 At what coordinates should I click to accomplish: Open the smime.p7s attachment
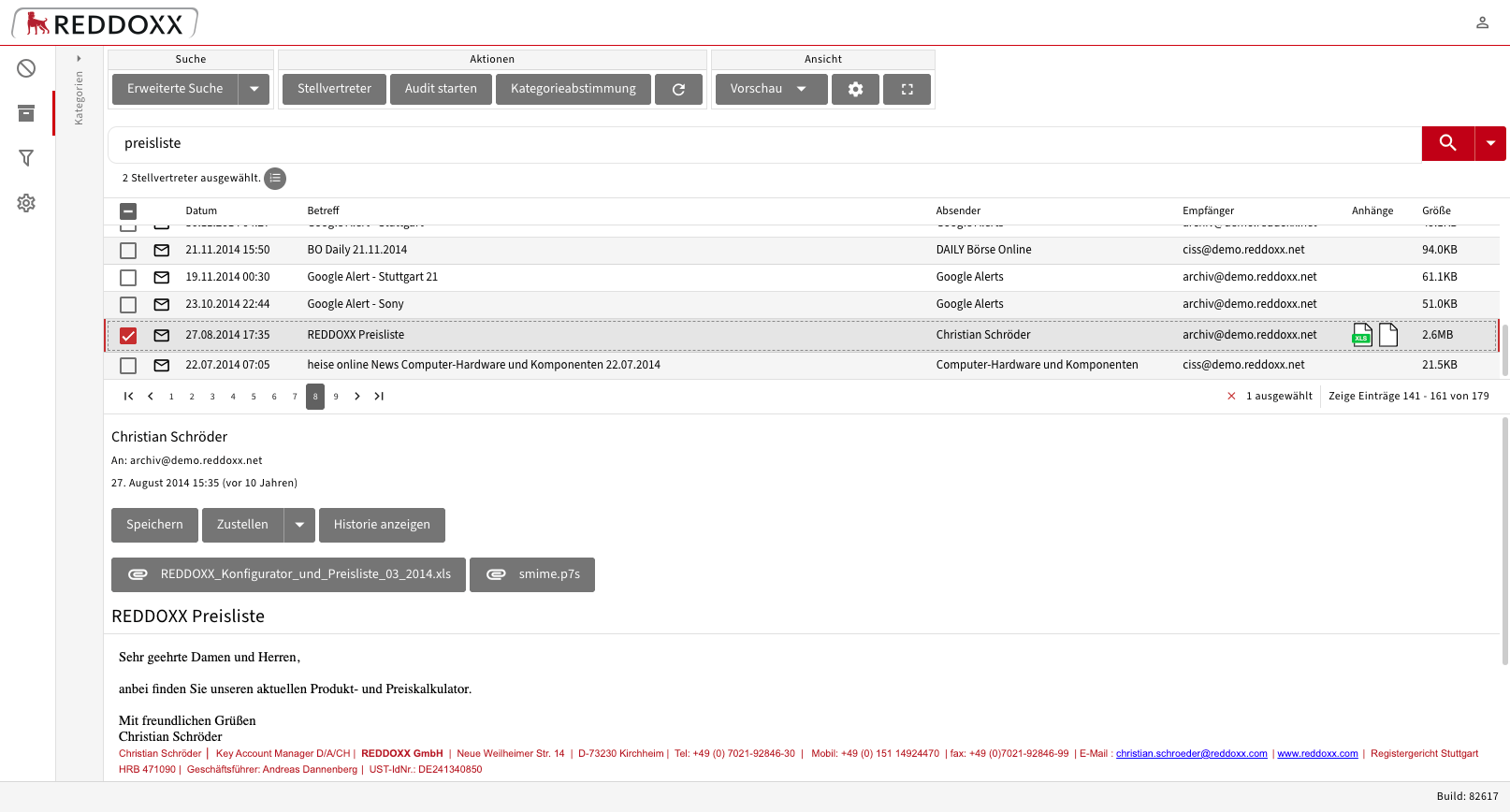pyautogui.click(x=532, y=574)
